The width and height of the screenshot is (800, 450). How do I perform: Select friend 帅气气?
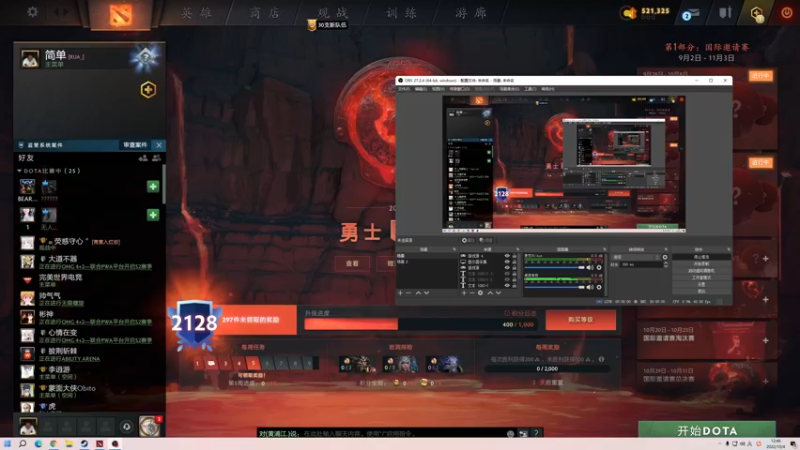[89, 298]
